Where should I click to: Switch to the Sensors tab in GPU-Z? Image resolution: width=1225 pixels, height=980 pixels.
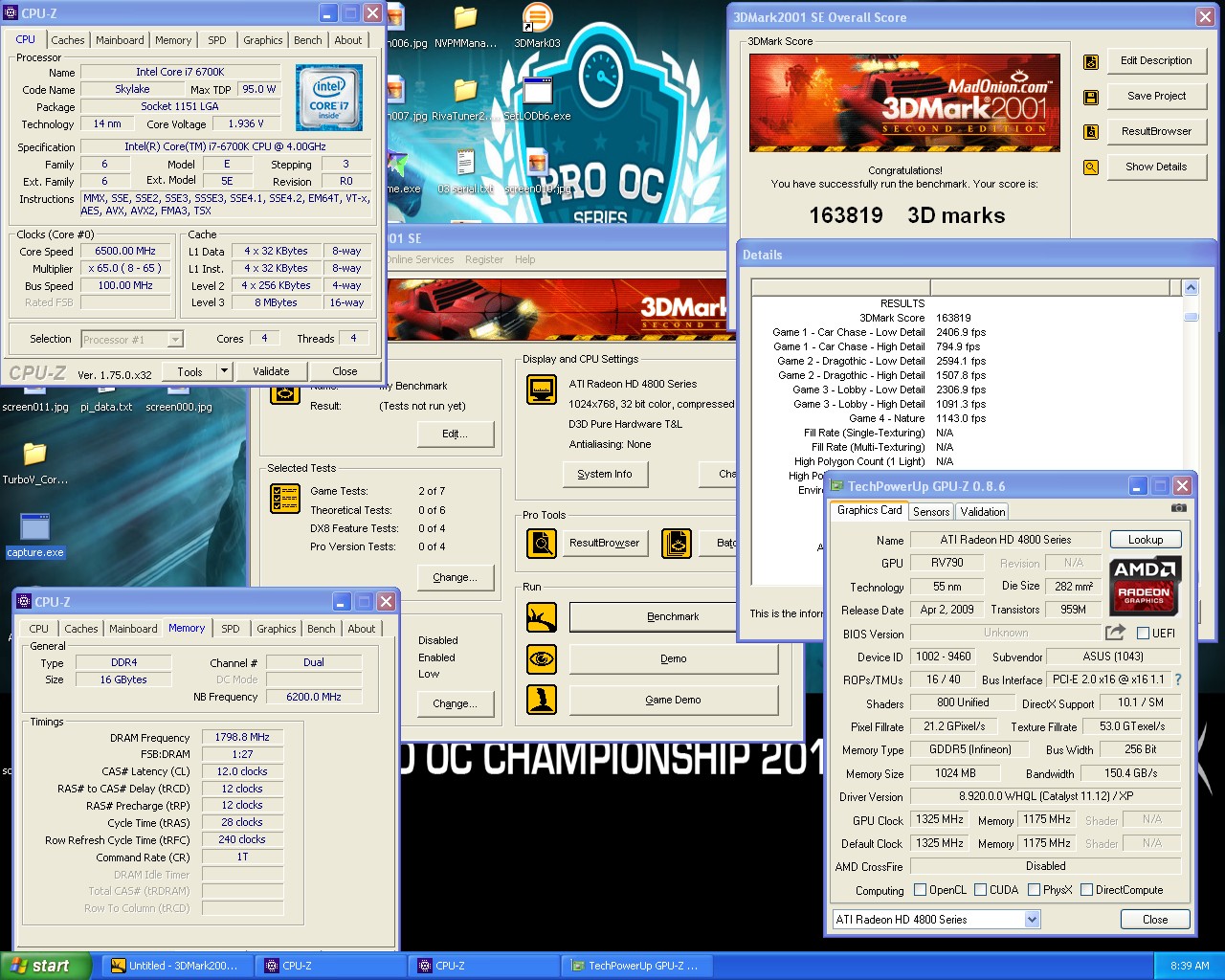coord(931,512)
